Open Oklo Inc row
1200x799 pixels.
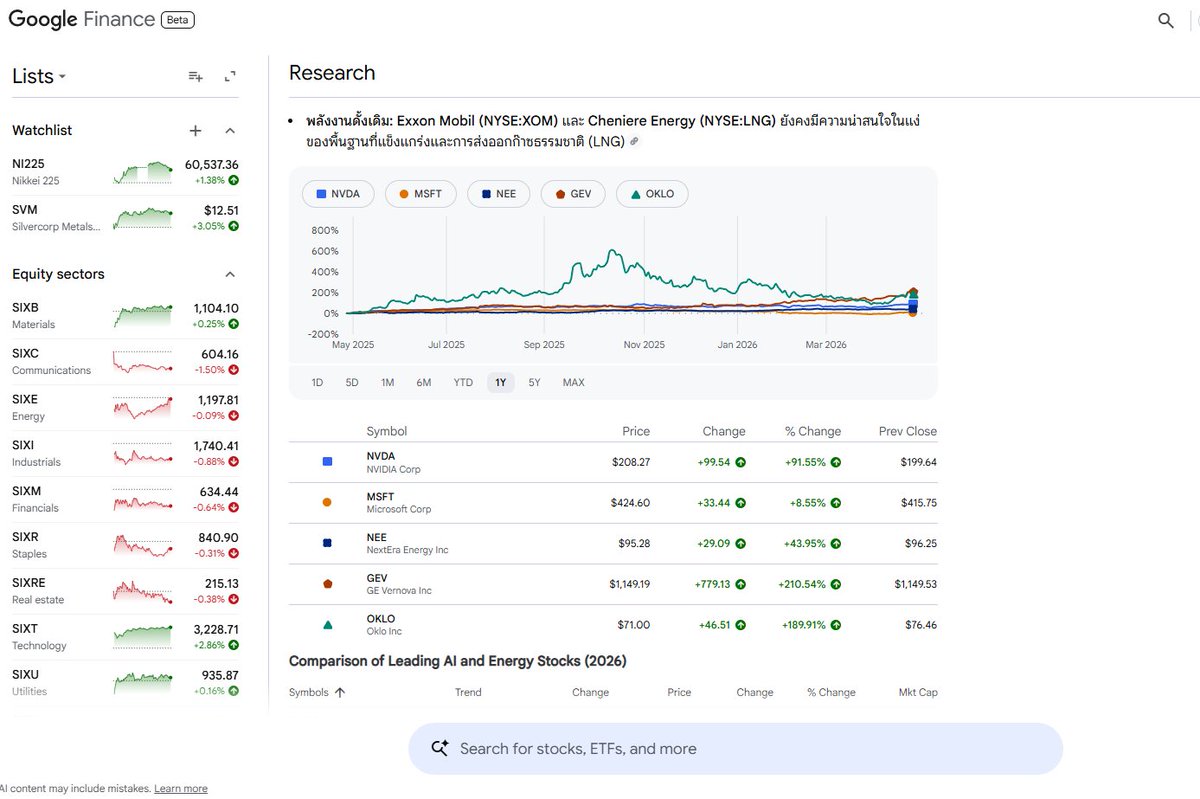[613, 625]
